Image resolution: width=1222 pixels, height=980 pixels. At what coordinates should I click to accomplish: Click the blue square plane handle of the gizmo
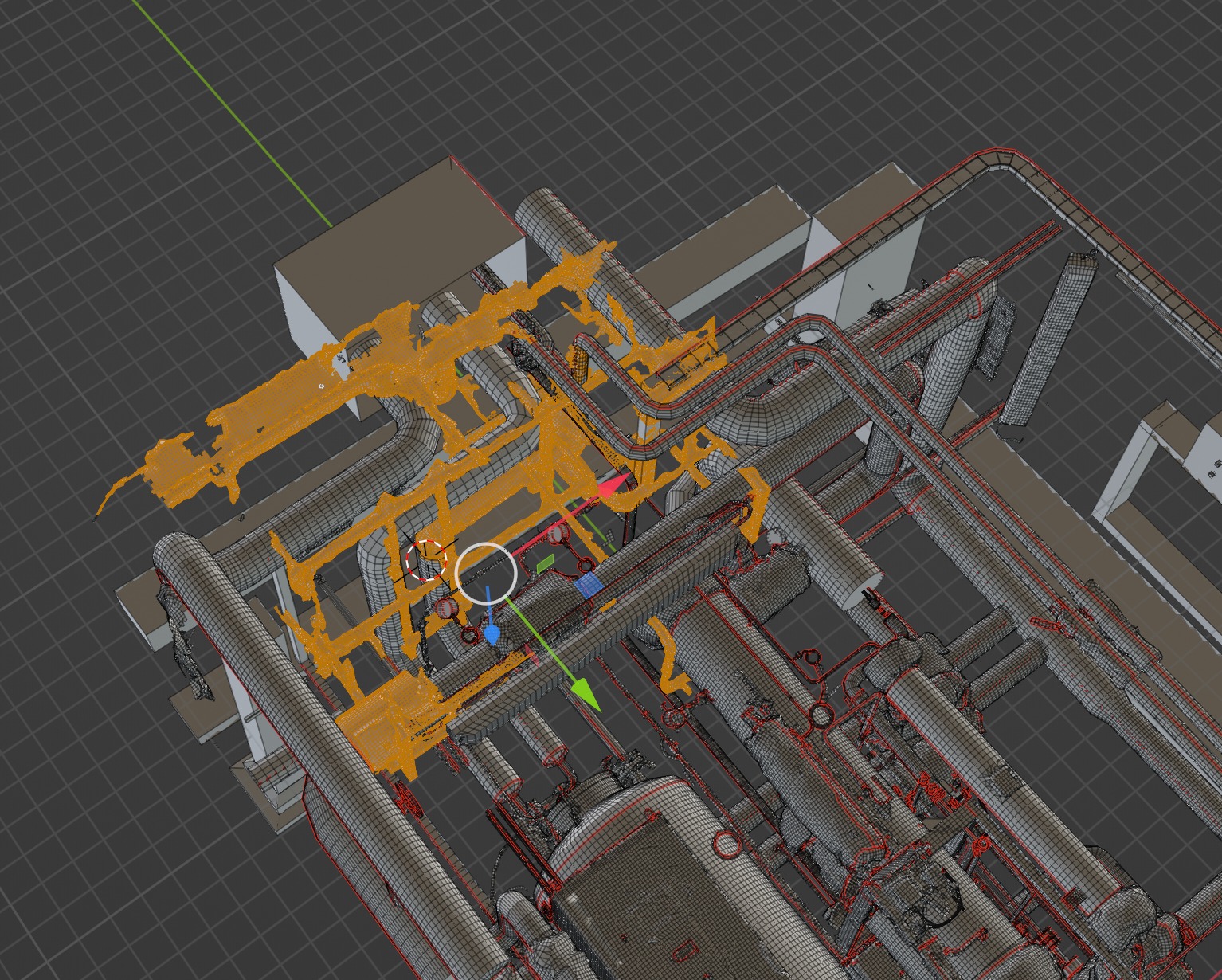587,586
